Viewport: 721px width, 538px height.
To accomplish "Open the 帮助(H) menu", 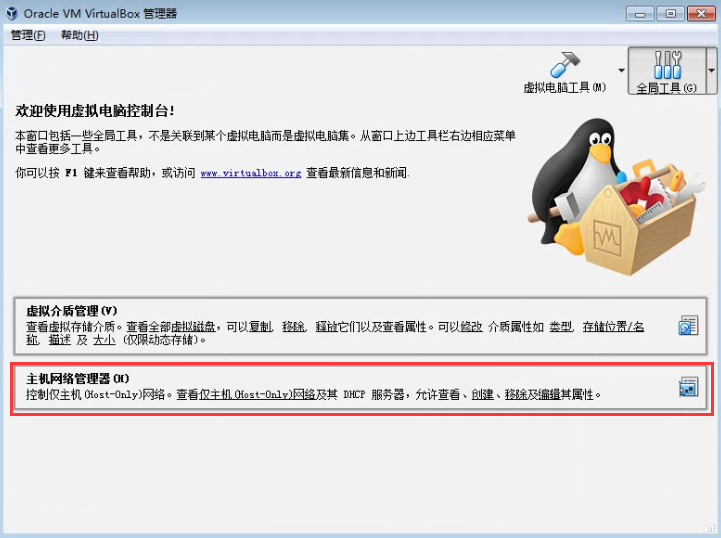I will click(x=80, y=35).
